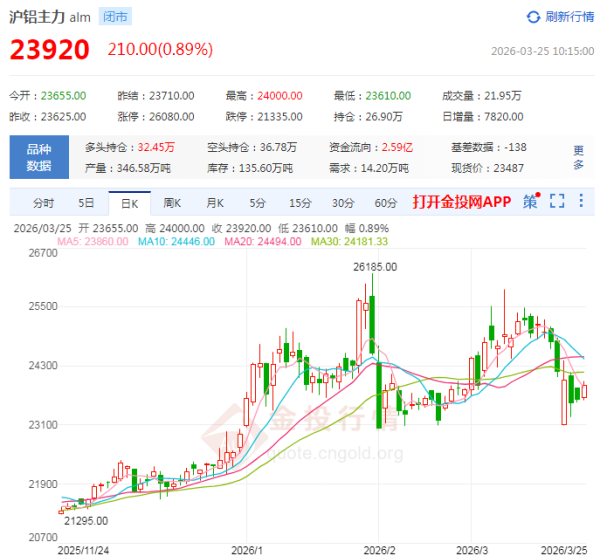Click the 策 strategy icon with red dot
The height and width of the screenshot is (556, 600).
[x=531, y=201]
